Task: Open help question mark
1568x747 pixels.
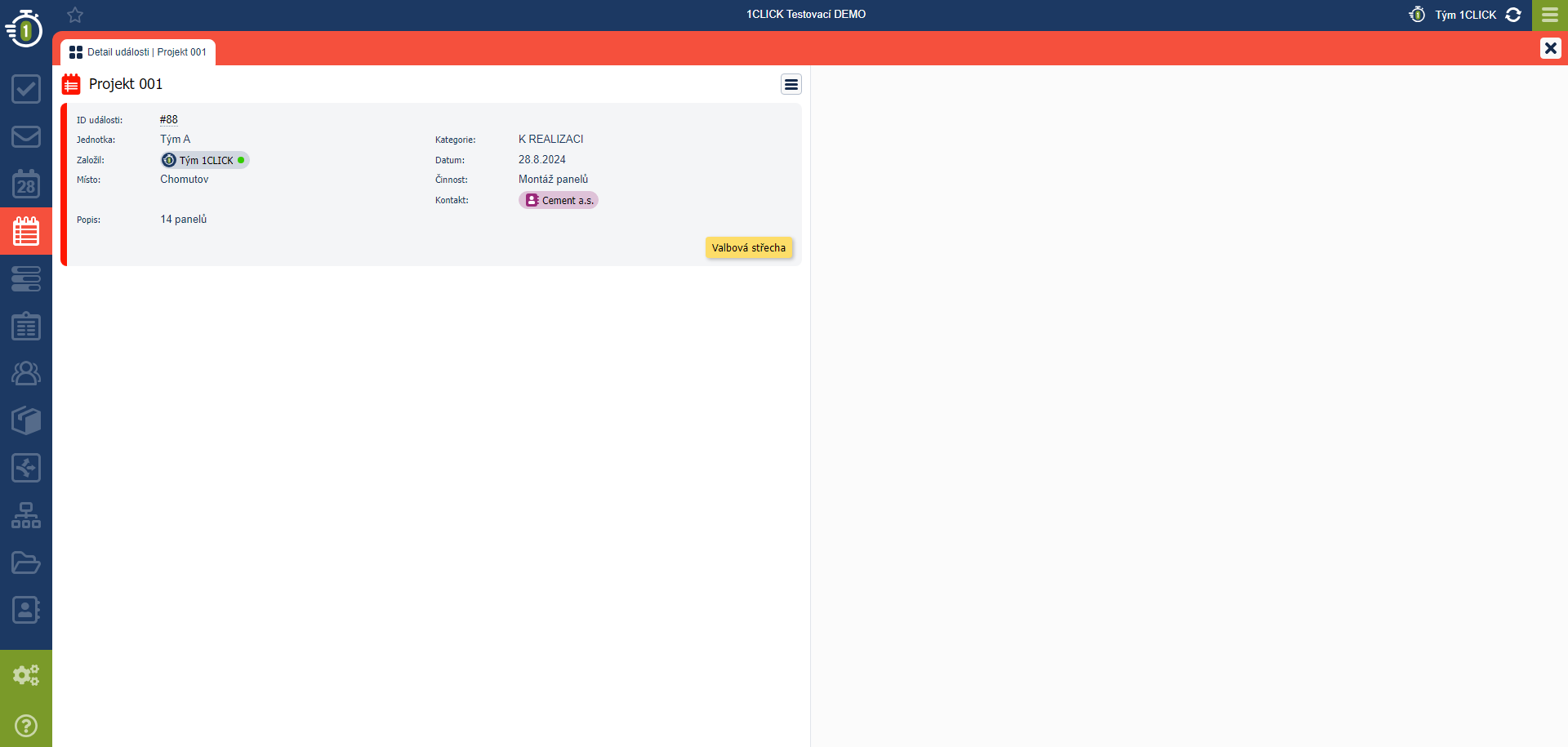Action: pos(26,726)
